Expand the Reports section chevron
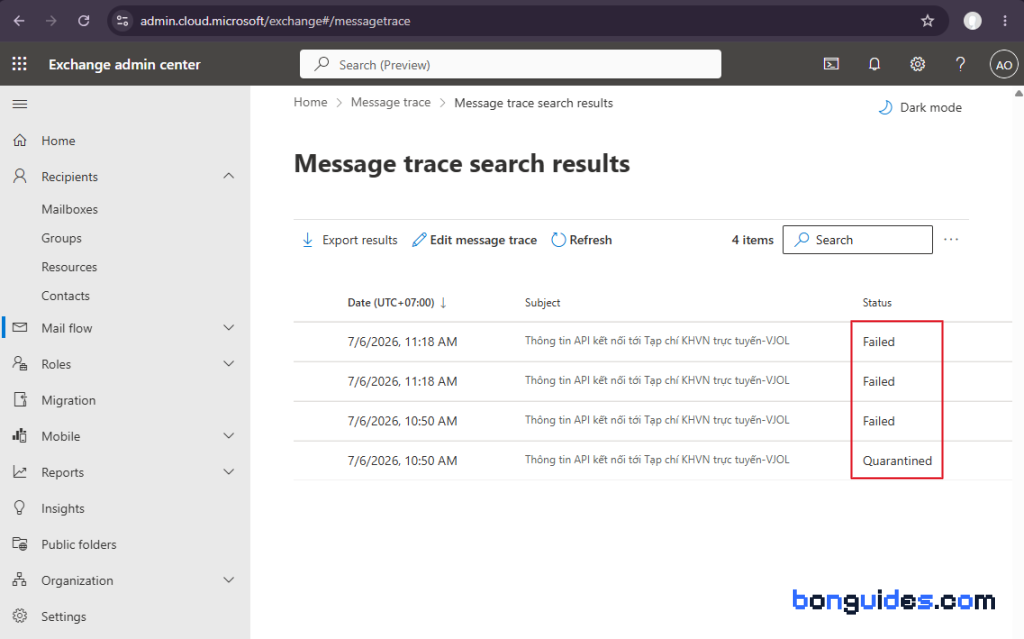This screenshot has height=639, width=1024. [x=229, y=472]
